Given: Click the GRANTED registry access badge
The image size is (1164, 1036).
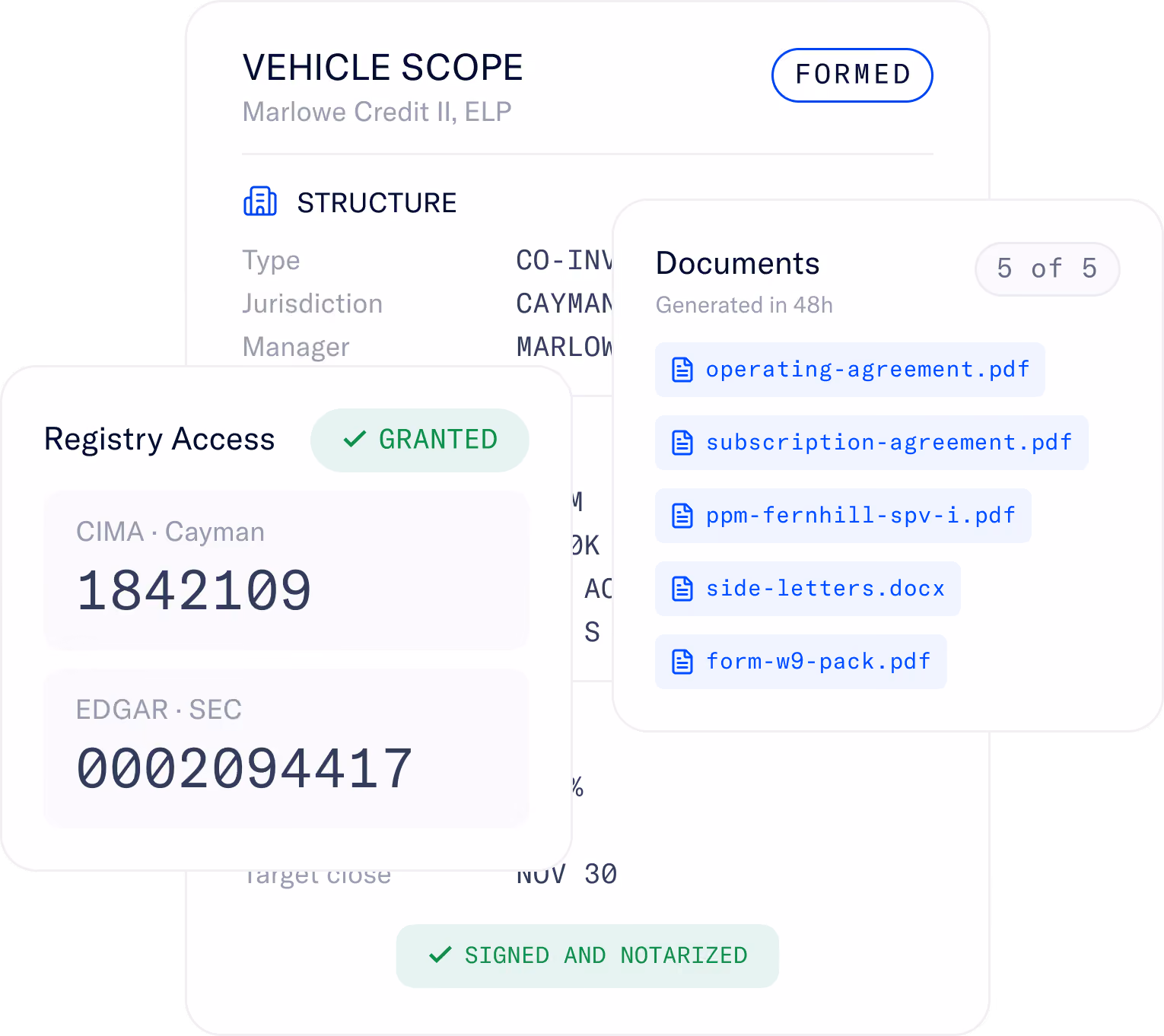Looking at the screenshot, I should pyautogui.click(x=420, y=440).
